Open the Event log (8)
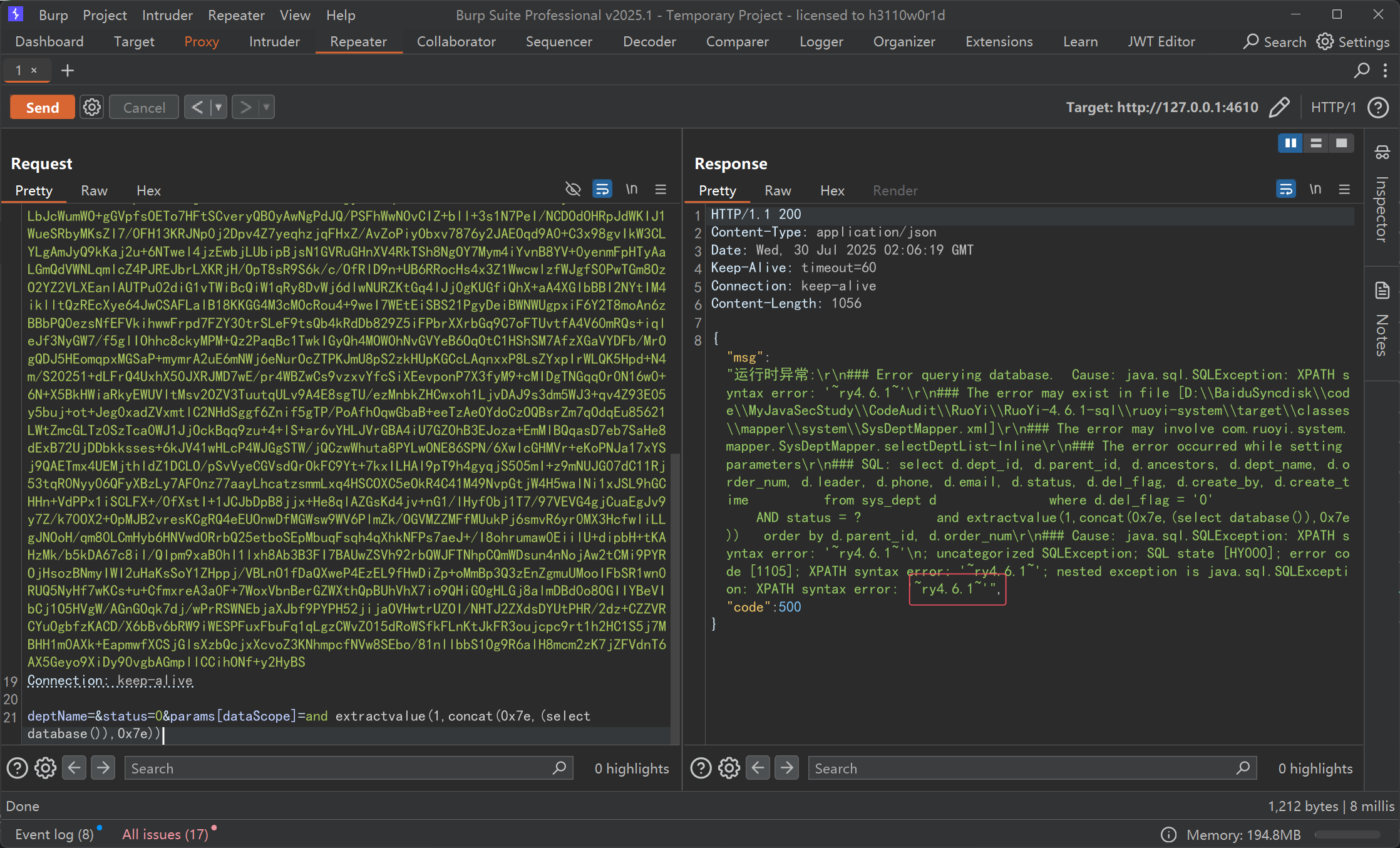The width and height of the screenshot is (1400, 848). pyautogui.click(x=54, y=834)
